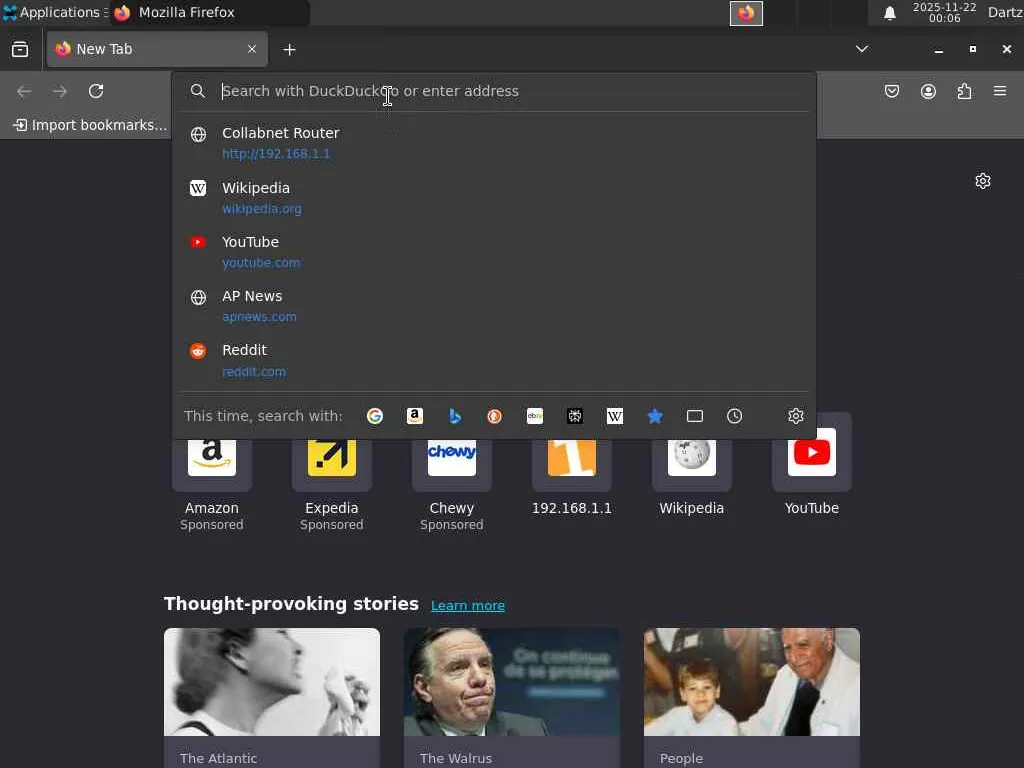Go forward using the forward arrow
The width and height of the screenshot is (1024, 768).
tap(60, 91)
